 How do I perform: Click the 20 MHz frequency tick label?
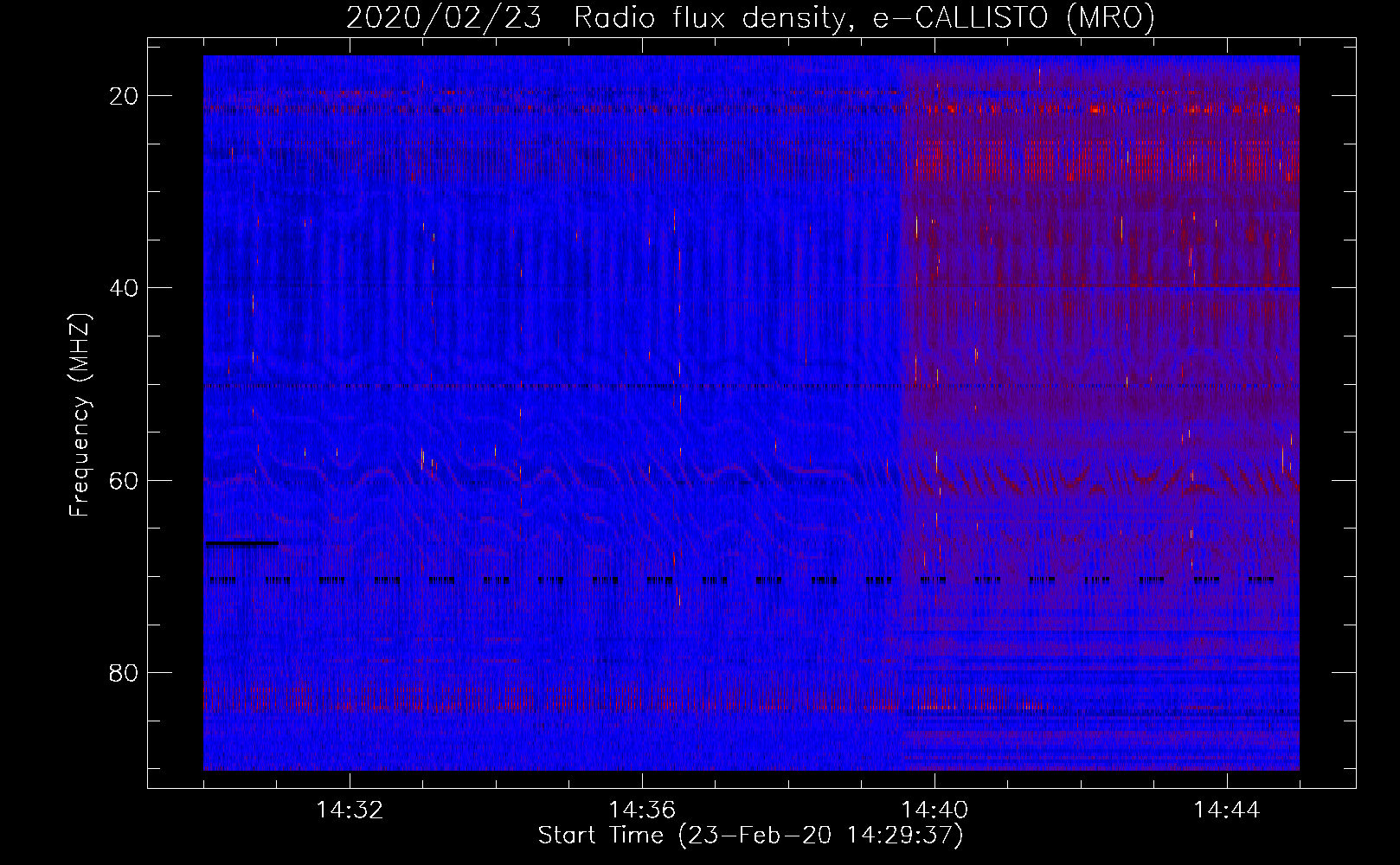coord(124,96)
